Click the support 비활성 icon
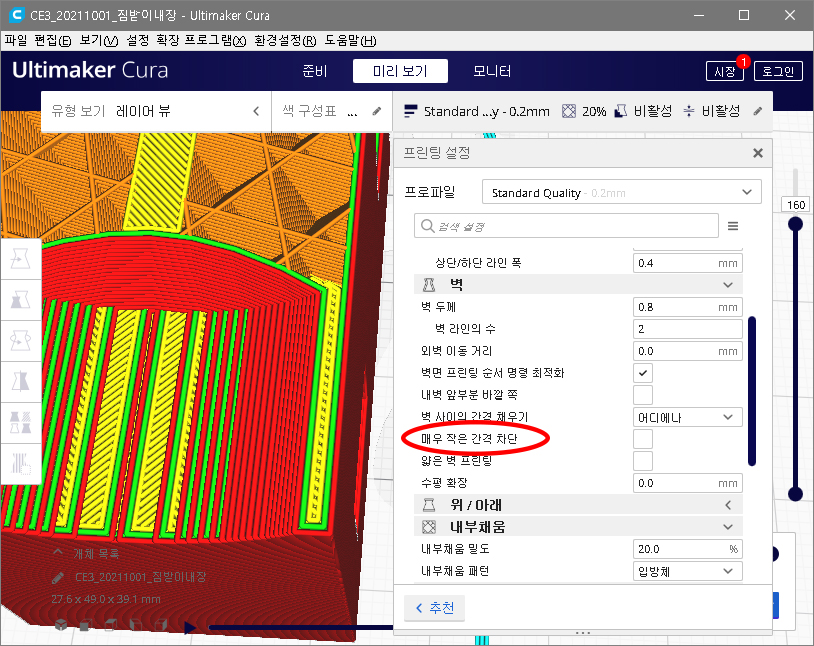This screenshot has width=814, height=646. pos(620,111)
